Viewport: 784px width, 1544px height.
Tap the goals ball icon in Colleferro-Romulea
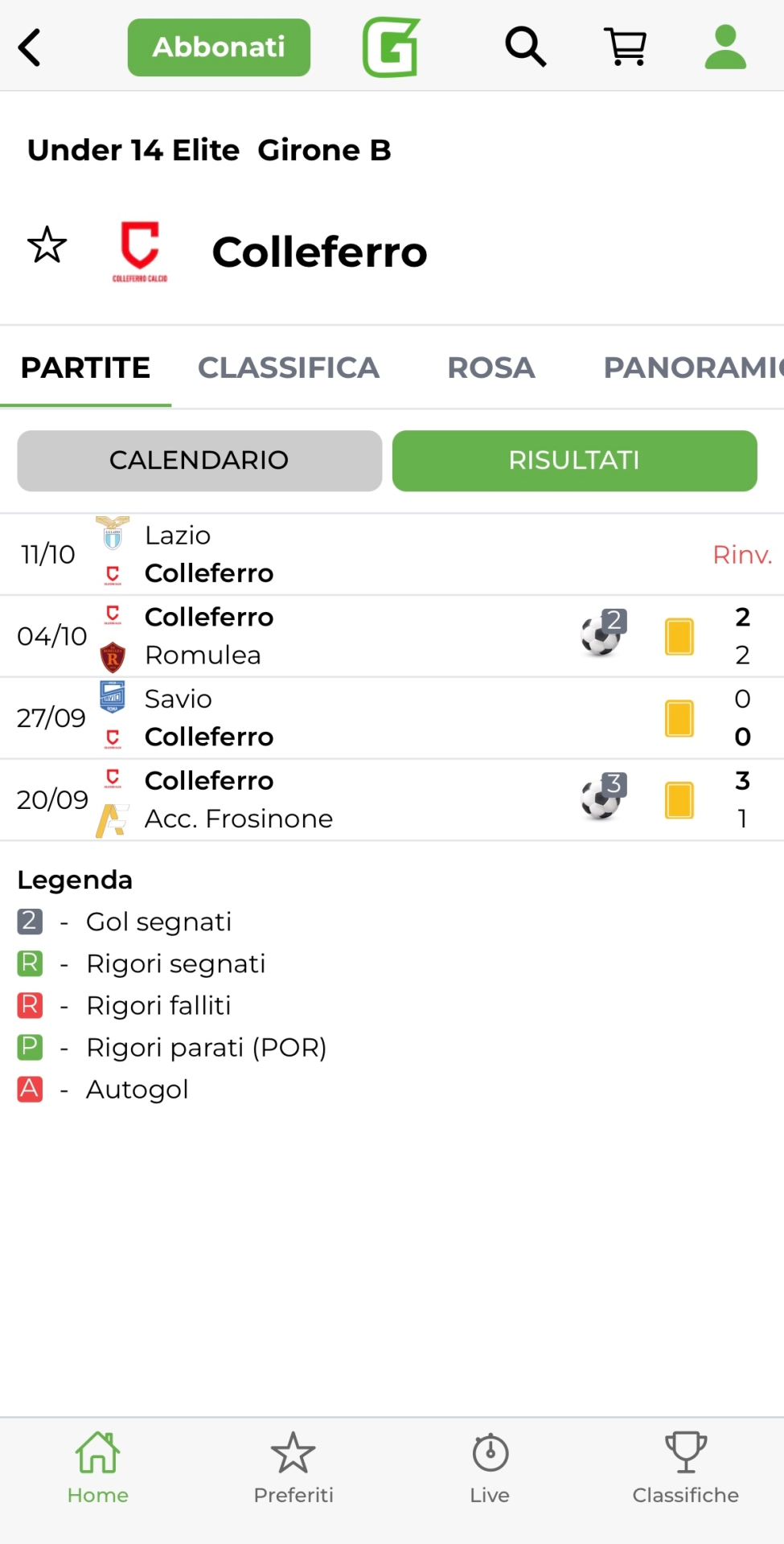click(x=601, y=635)
